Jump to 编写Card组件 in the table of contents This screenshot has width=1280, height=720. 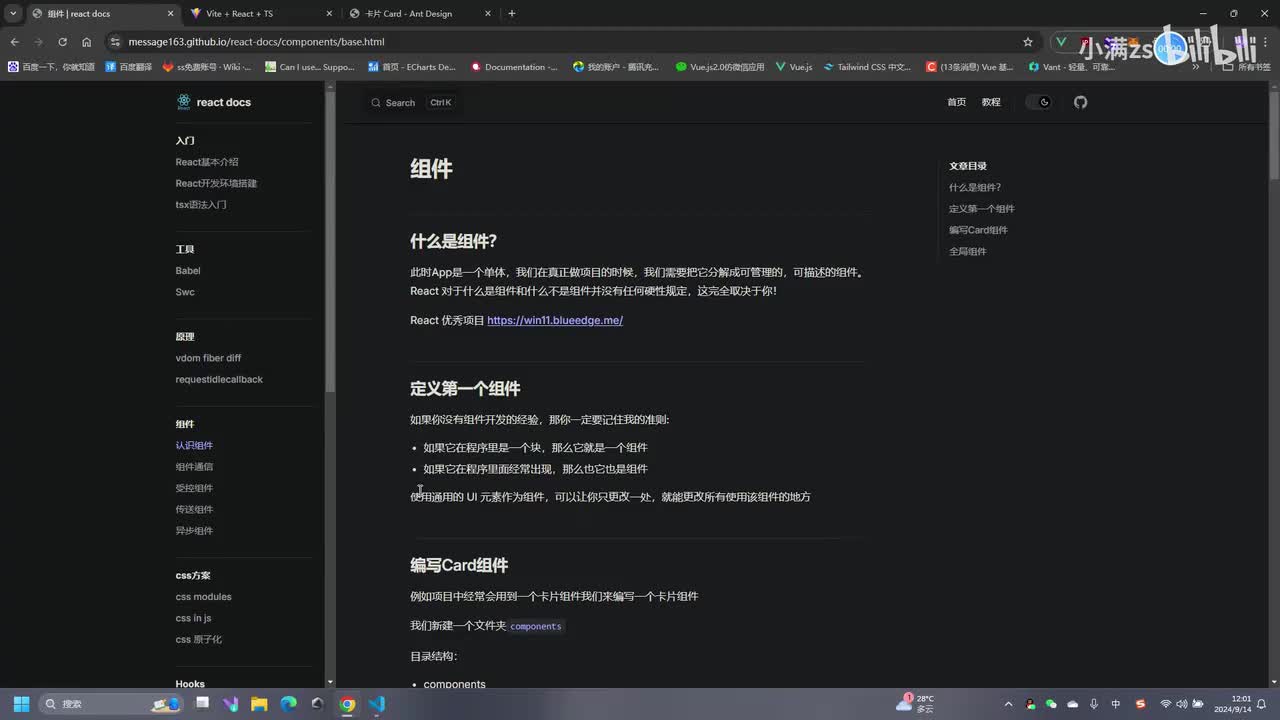click(x=978, y=230)
